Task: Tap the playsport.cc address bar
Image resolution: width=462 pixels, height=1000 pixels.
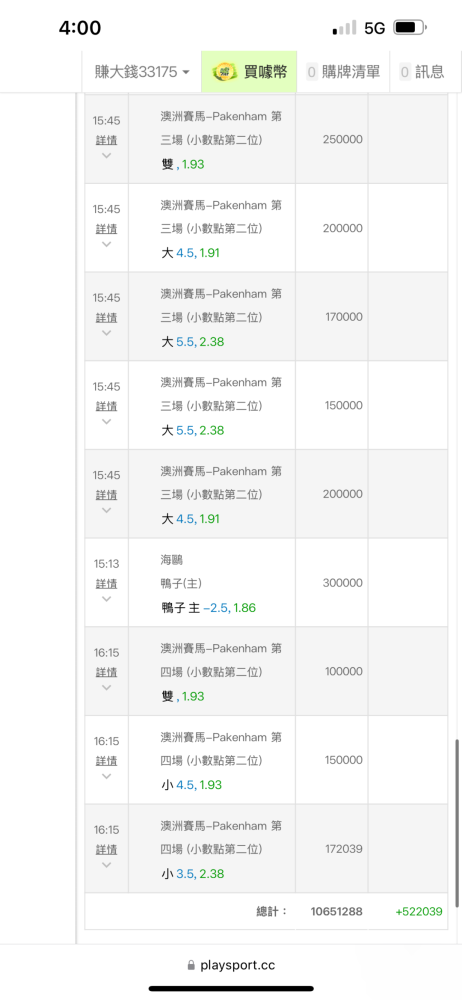Action: [x=231, y=966]
